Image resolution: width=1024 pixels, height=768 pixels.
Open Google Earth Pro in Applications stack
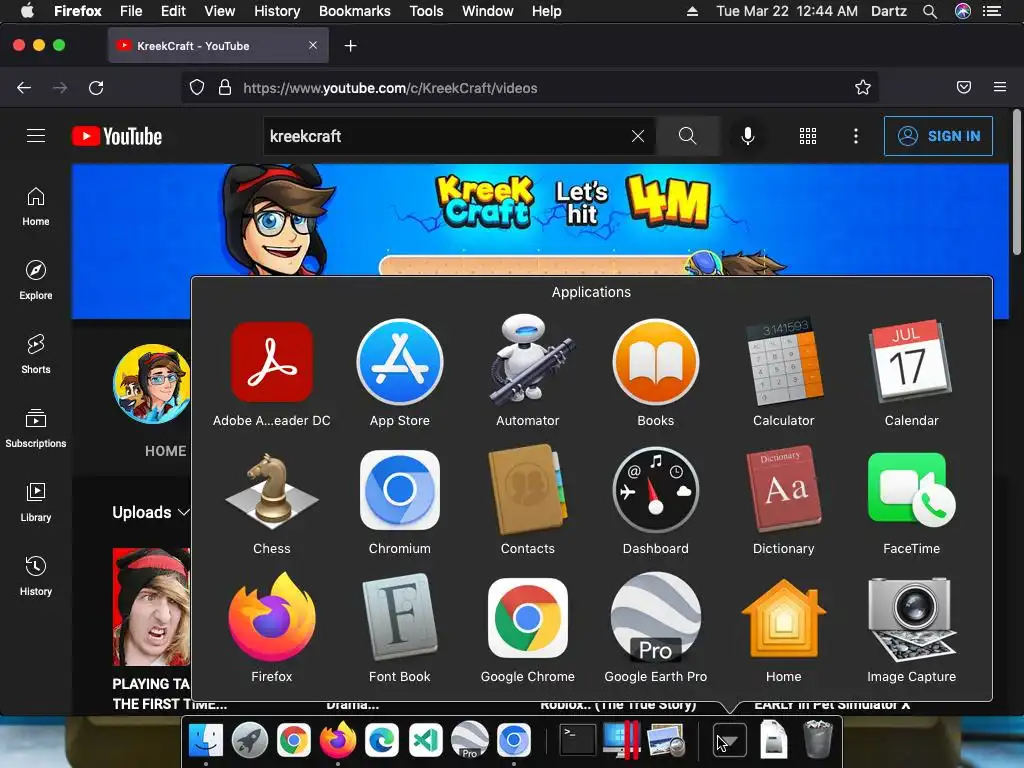[656, 617]
